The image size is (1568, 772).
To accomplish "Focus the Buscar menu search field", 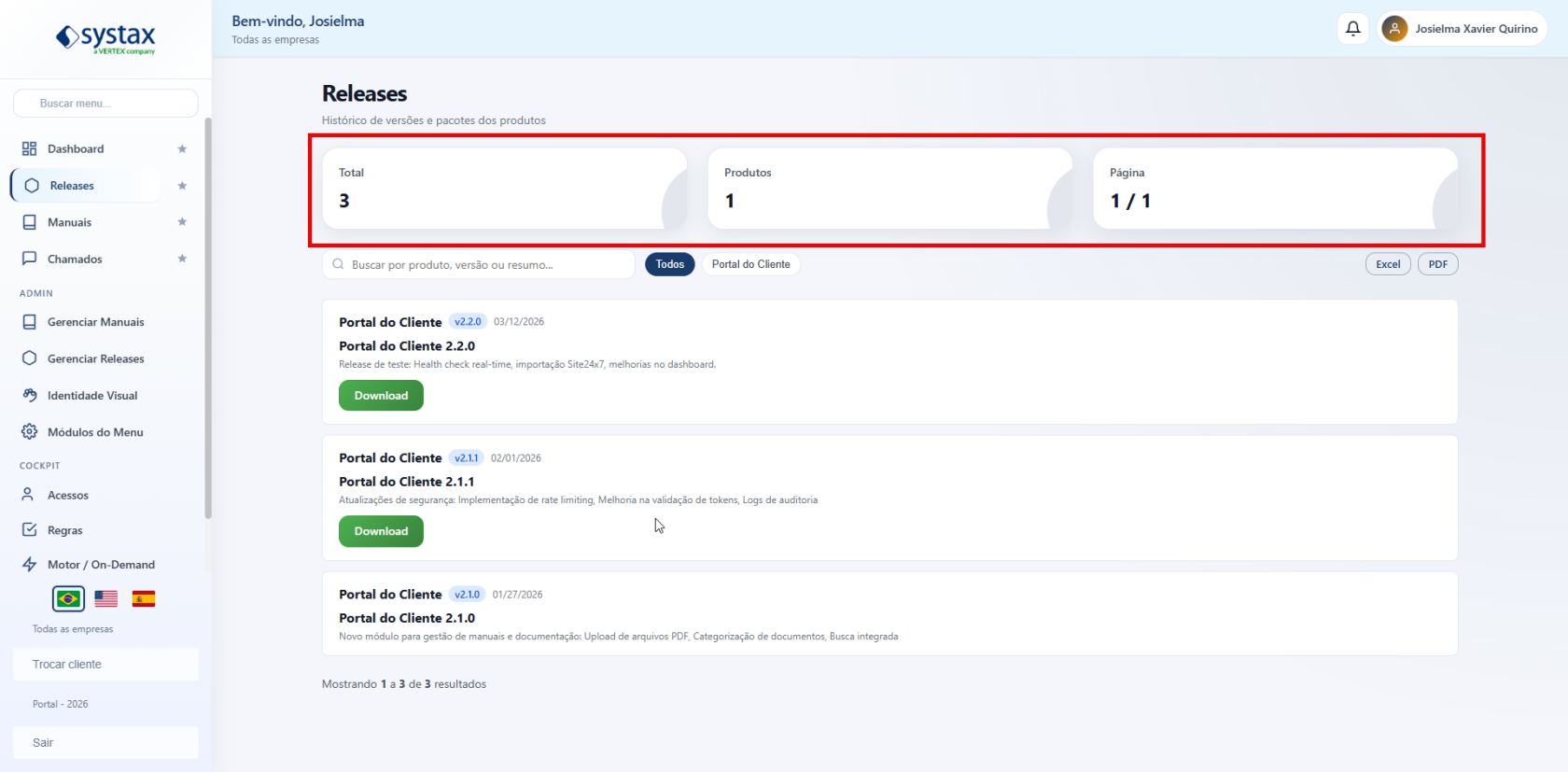I will pyautogui.click(x=105, y=104).
